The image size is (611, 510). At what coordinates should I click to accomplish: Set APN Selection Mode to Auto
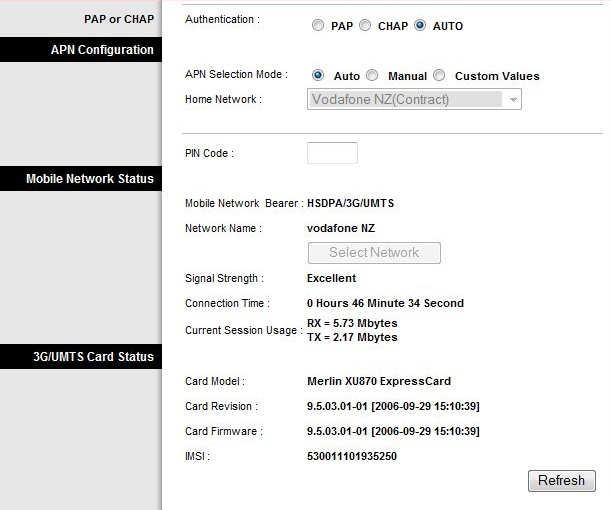318,75
